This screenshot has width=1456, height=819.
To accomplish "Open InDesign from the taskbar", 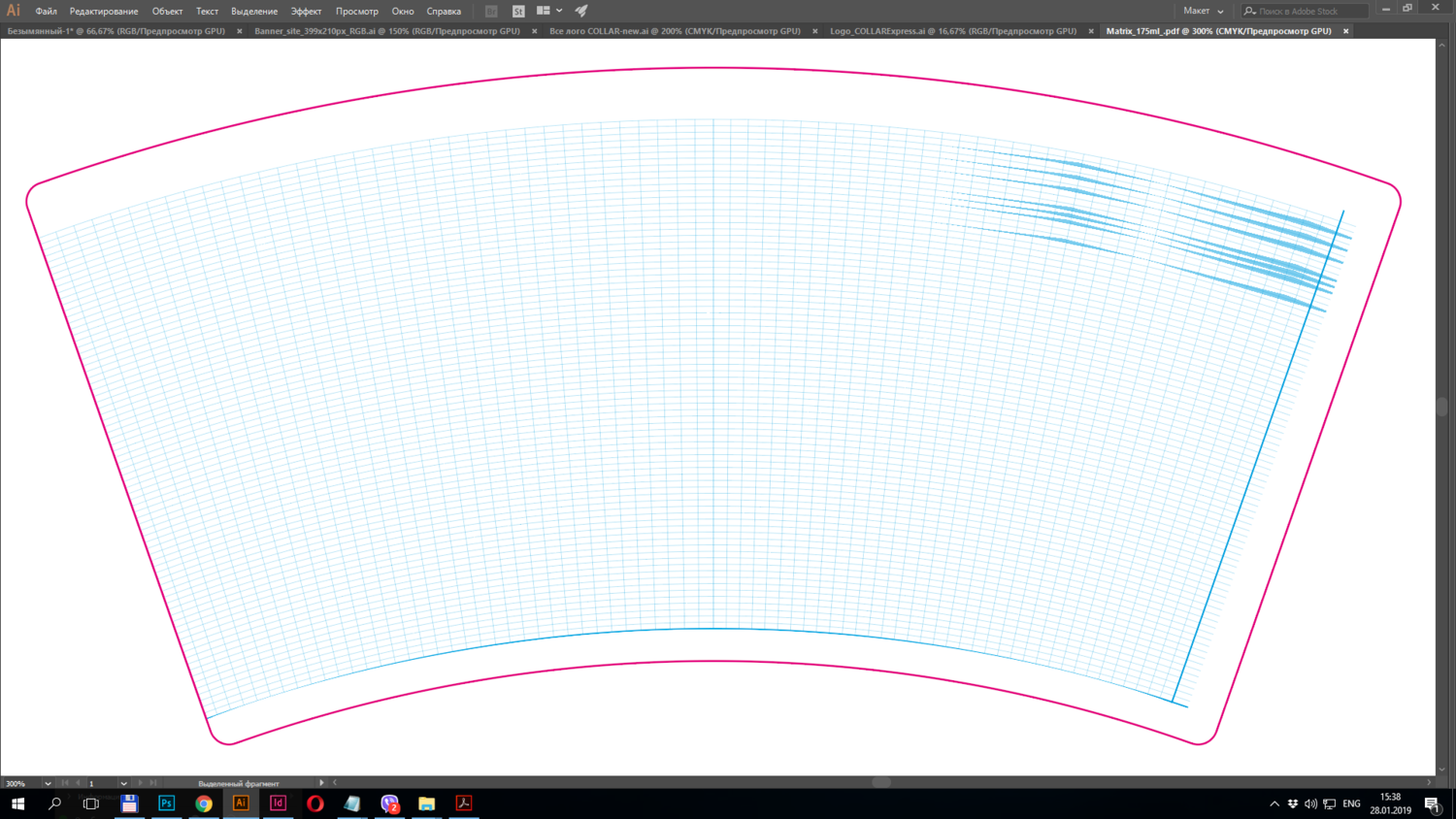I will (278, 803).
